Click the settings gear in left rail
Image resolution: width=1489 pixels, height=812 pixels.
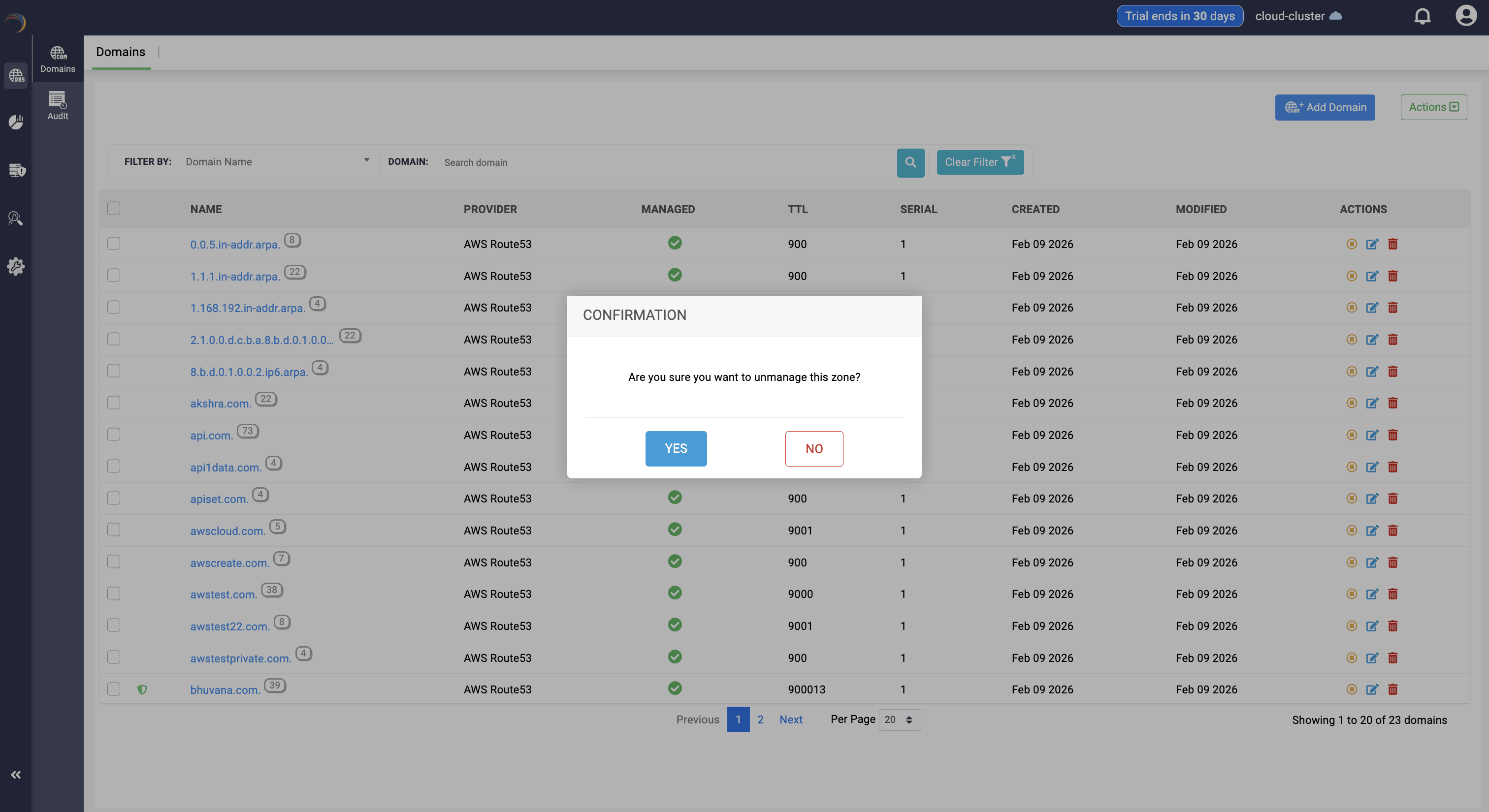pos(16,266)
